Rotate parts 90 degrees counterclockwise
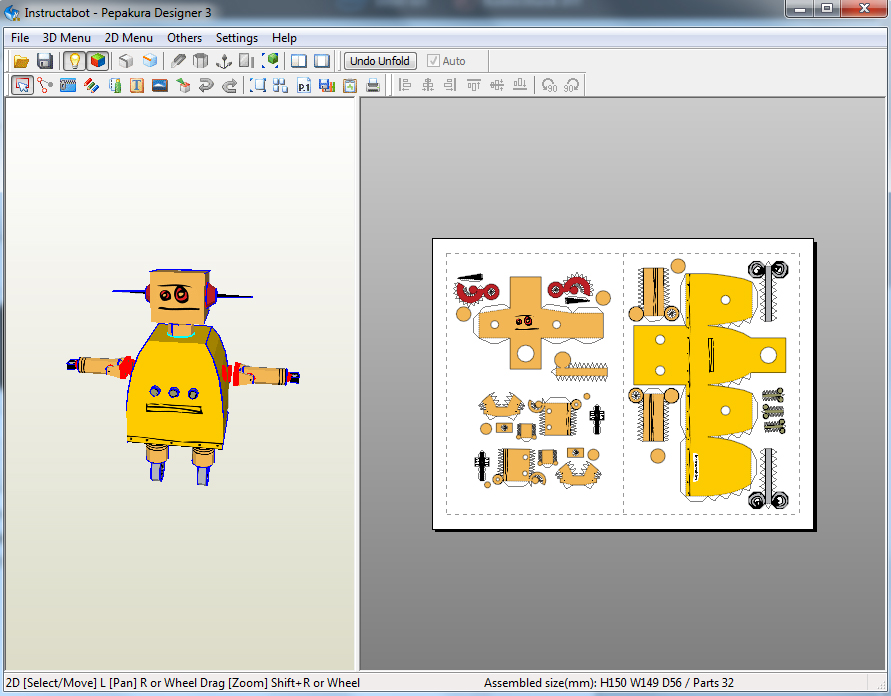Image resolution: width=891 pixels, height=696 pixels. pyautogui.click(x=549, y=85)
